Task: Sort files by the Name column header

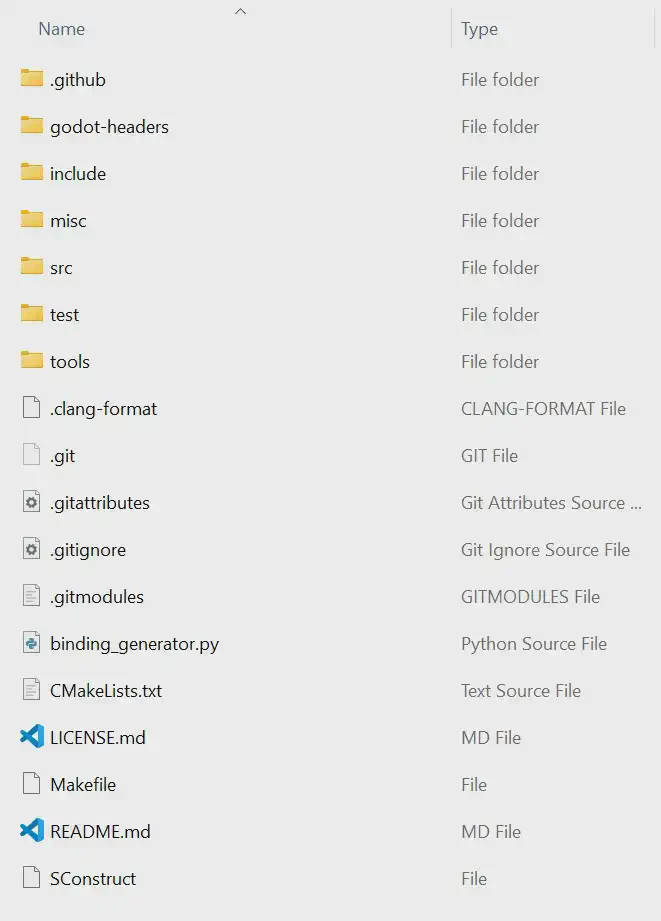Action: pyautogui.click(x=62, y=29)
